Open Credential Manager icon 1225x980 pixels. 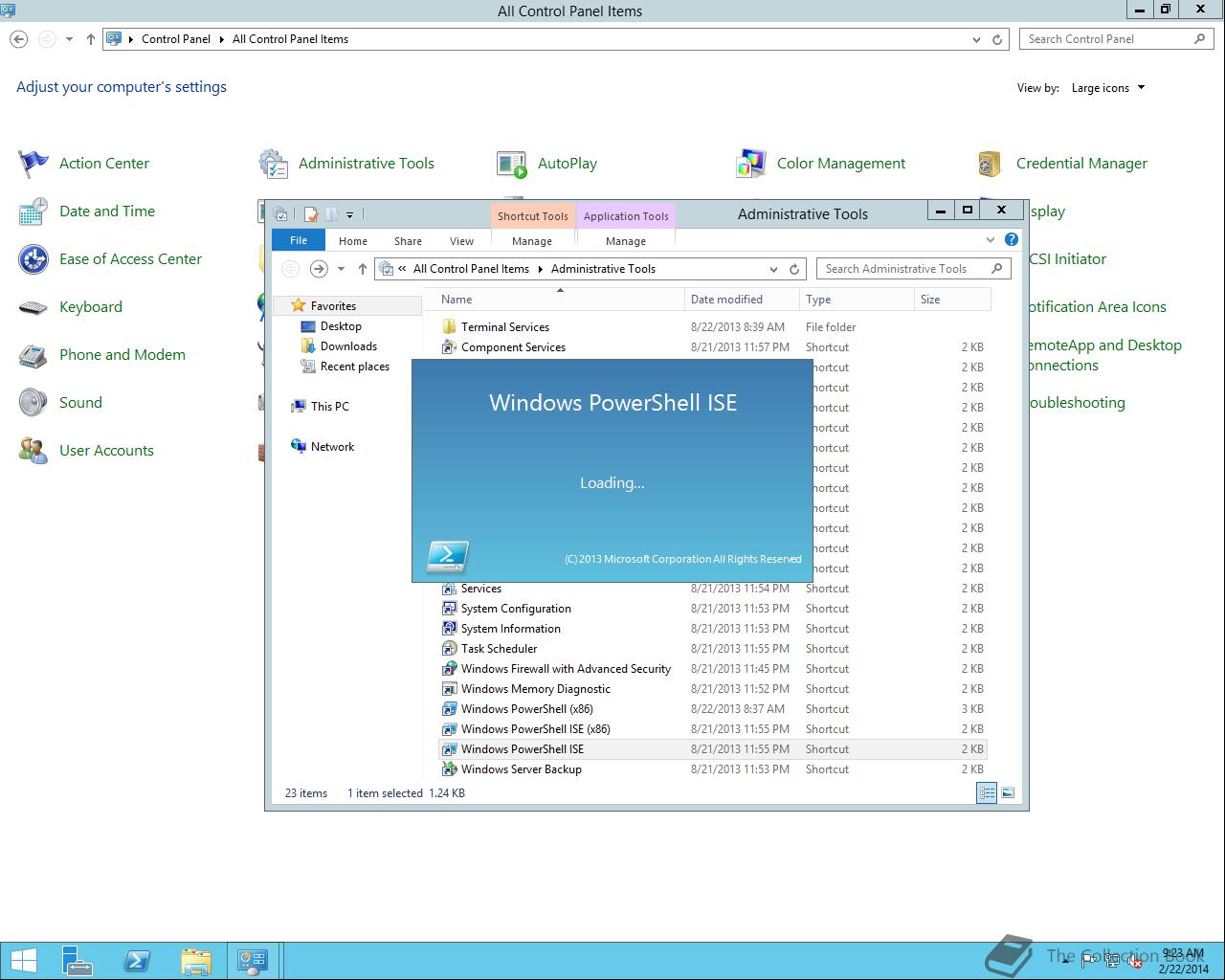991,164
